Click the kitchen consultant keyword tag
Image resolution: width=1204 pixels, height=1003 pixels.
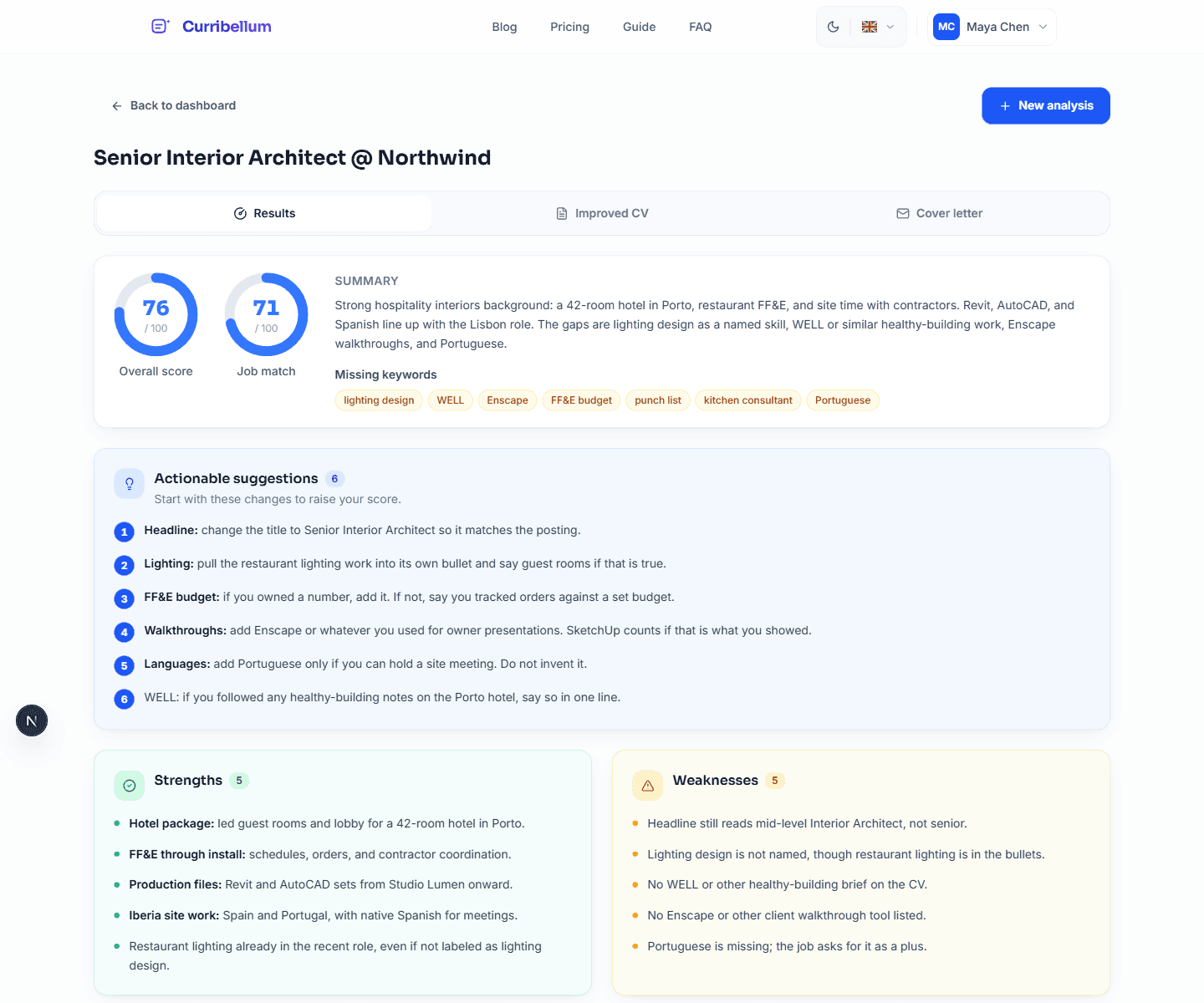747,400
